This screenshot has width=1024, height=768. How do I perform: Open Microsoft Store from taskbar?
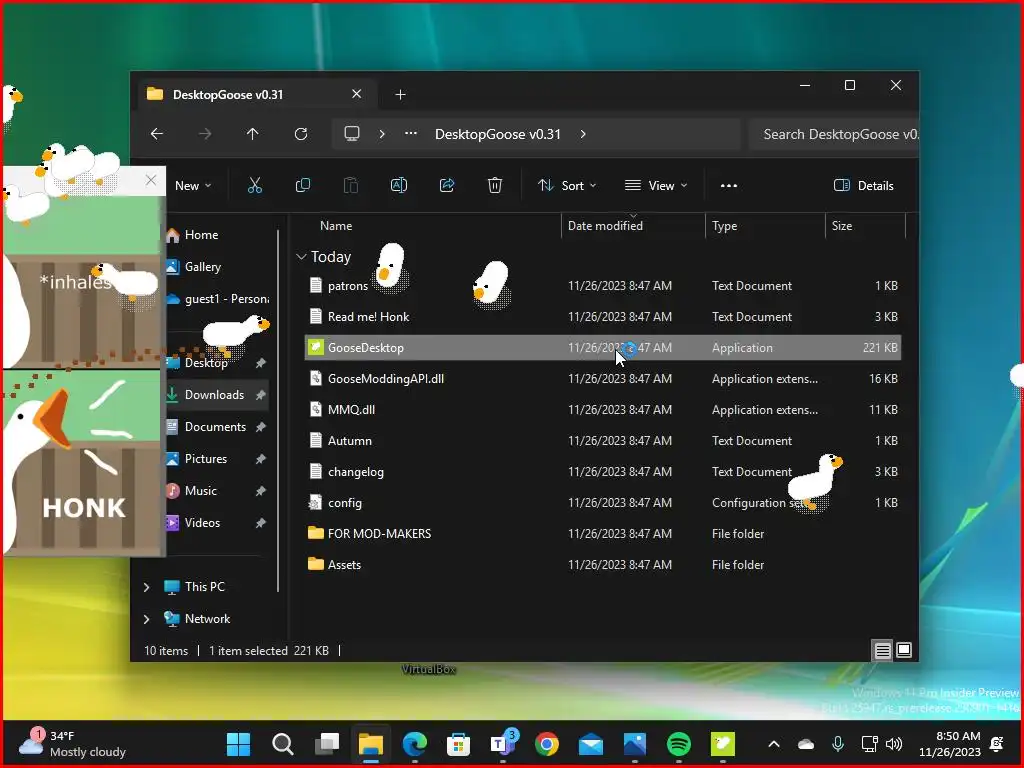click(458, 744)
